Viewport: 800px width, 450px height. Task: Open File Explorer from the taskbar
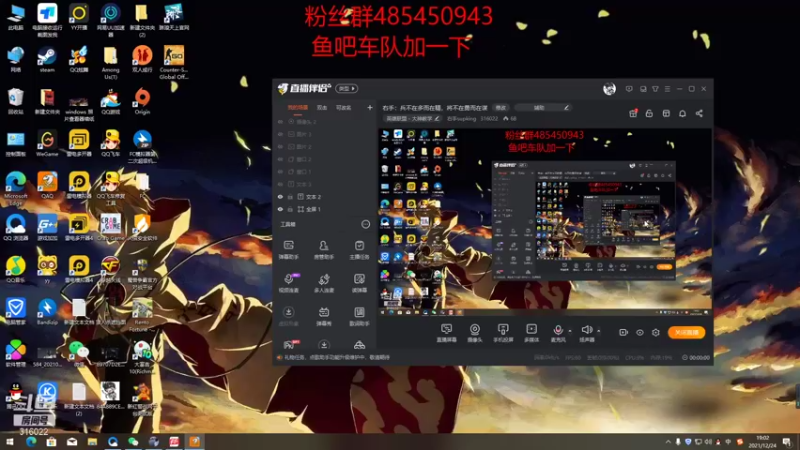click(x=92, y=442)
